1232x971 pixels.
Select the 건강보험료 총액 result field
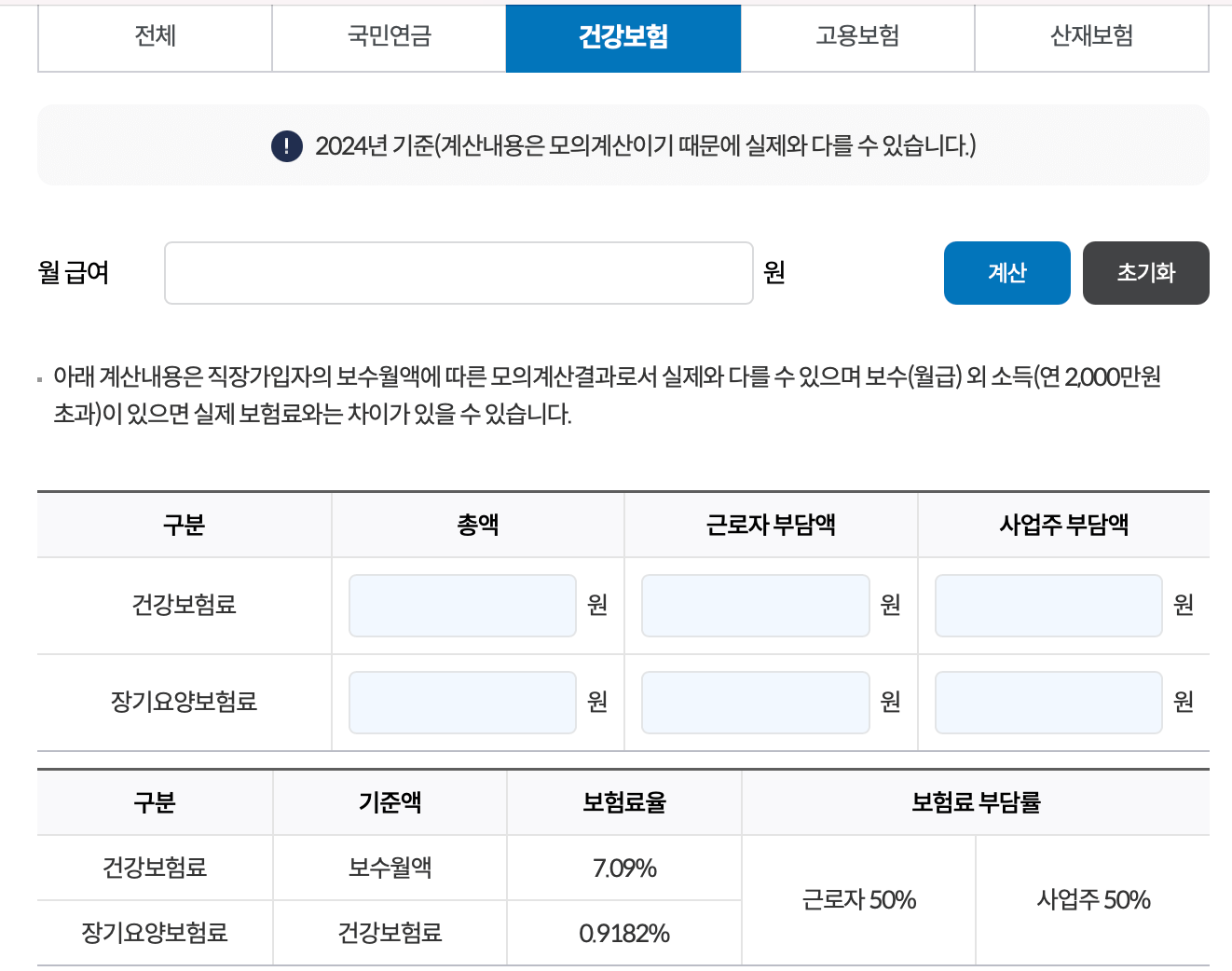tap(461, 605)
